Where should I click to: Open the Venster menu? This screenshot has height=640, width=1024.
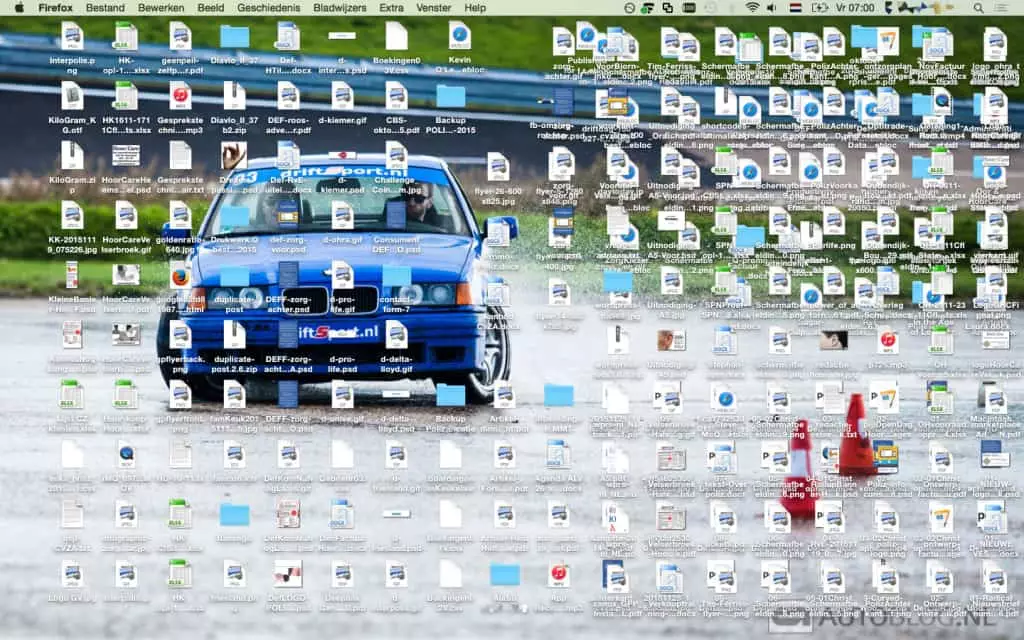click(x=434, y=8)
